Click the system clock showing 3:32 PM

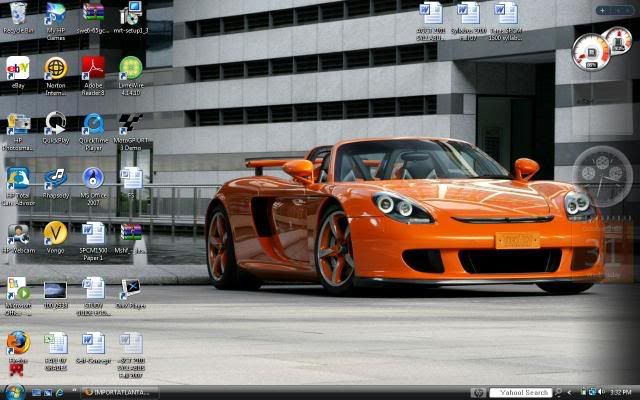point(620,392)
